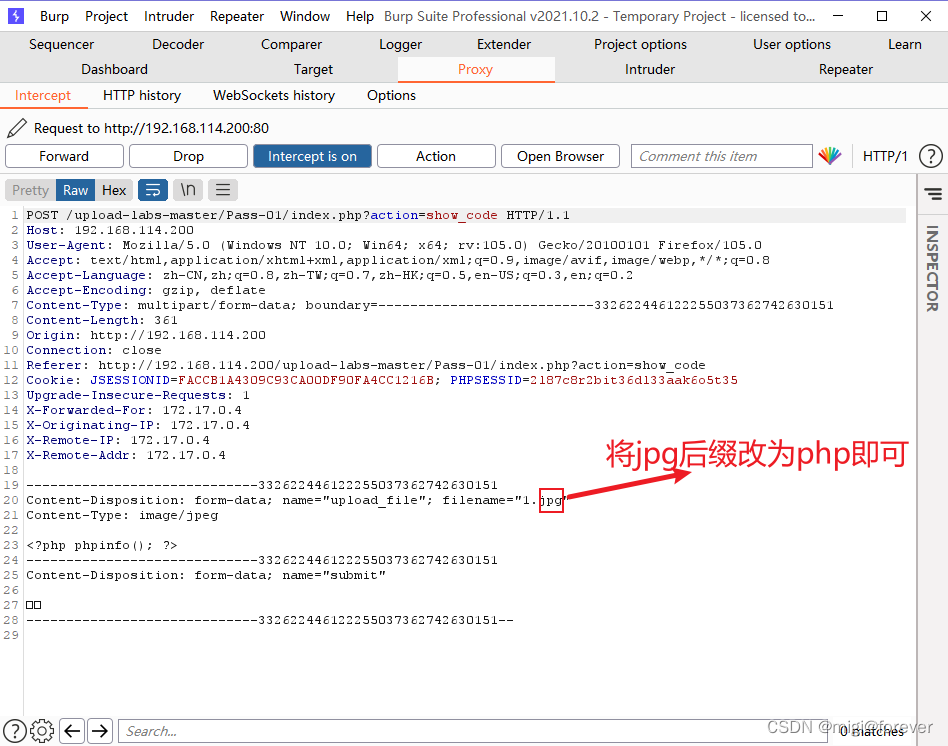Image resolution: width=948 pixels, height=746 pixels.
Task: Switch to the Dashboard tab
Action: pyautogui.click(x=114, y=70)
